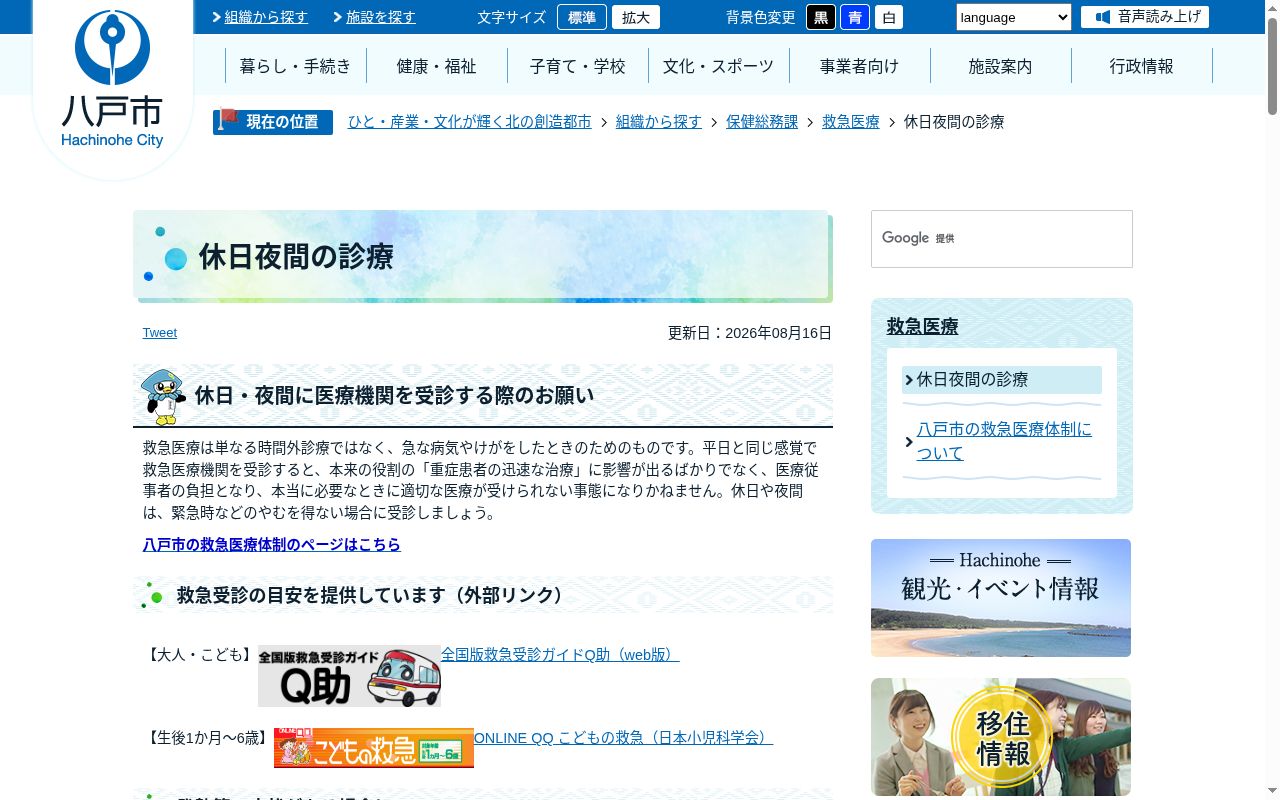Open 八戸市の救急医療体制のページはこちら link
Screen dimensions: 1280x800
pyautogui.click(x=271, y=545)
